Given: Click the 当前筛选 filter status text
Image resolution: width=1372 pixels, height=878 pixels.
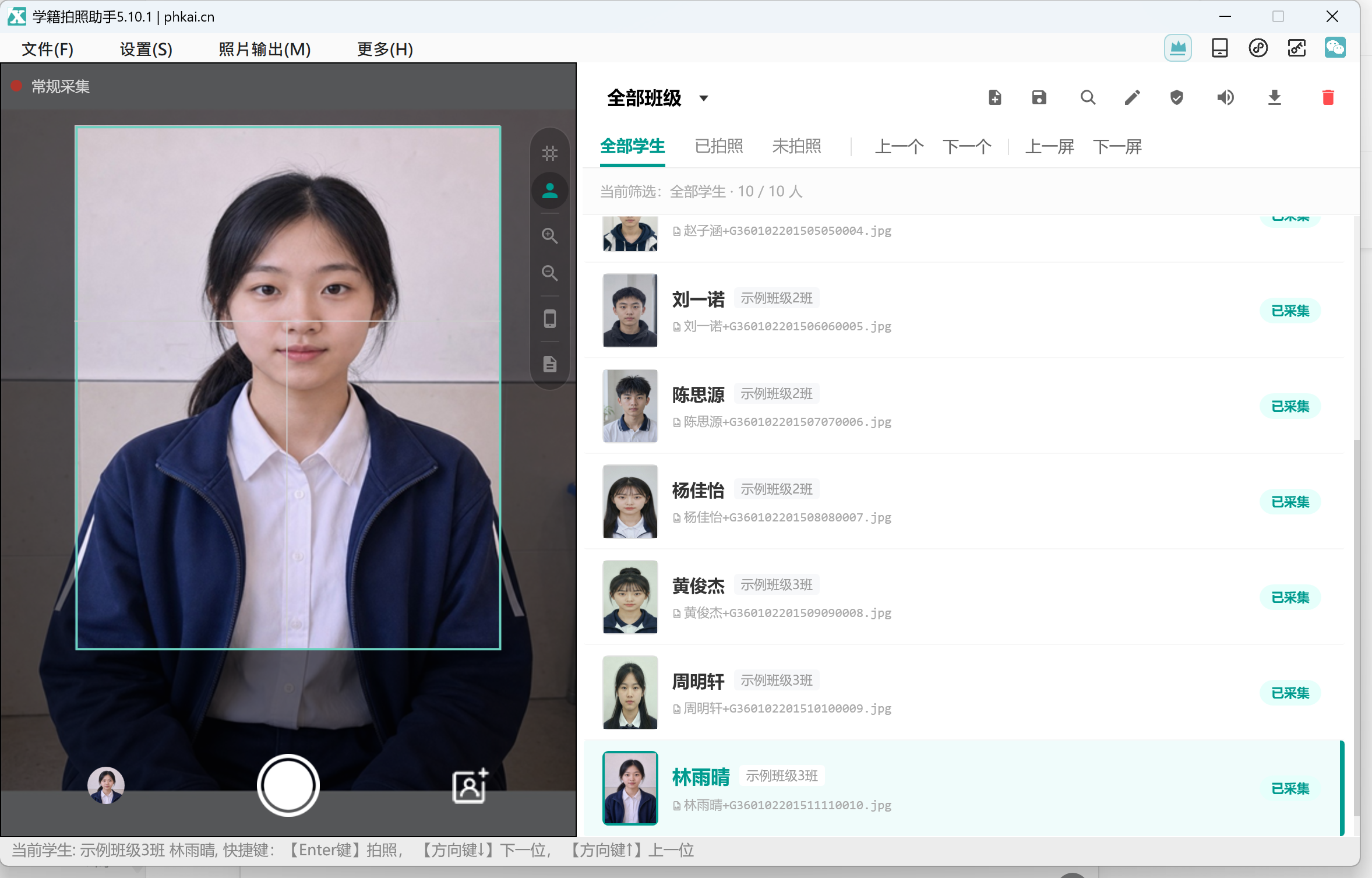Looking at the screenshot, I should [701, 192].
